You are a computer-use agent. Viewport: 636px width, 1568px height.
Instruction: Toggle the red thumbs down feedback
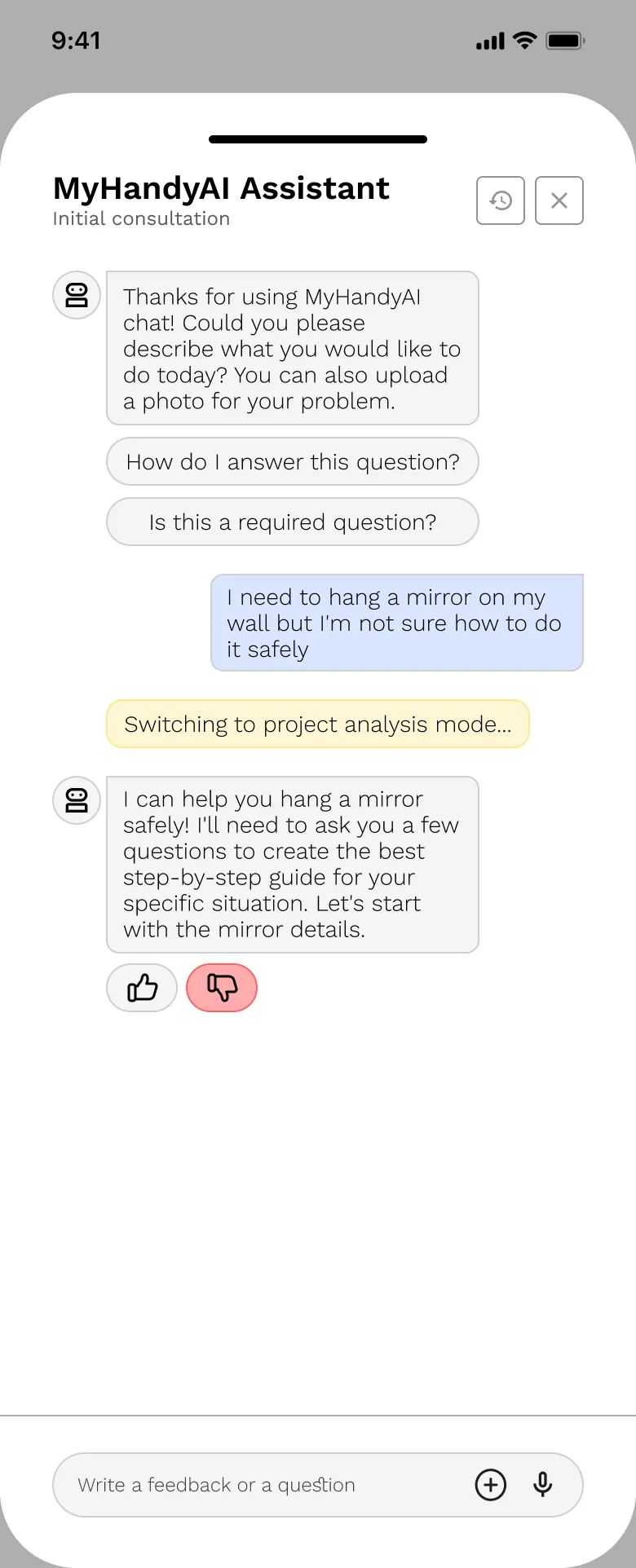pos(222,988)
